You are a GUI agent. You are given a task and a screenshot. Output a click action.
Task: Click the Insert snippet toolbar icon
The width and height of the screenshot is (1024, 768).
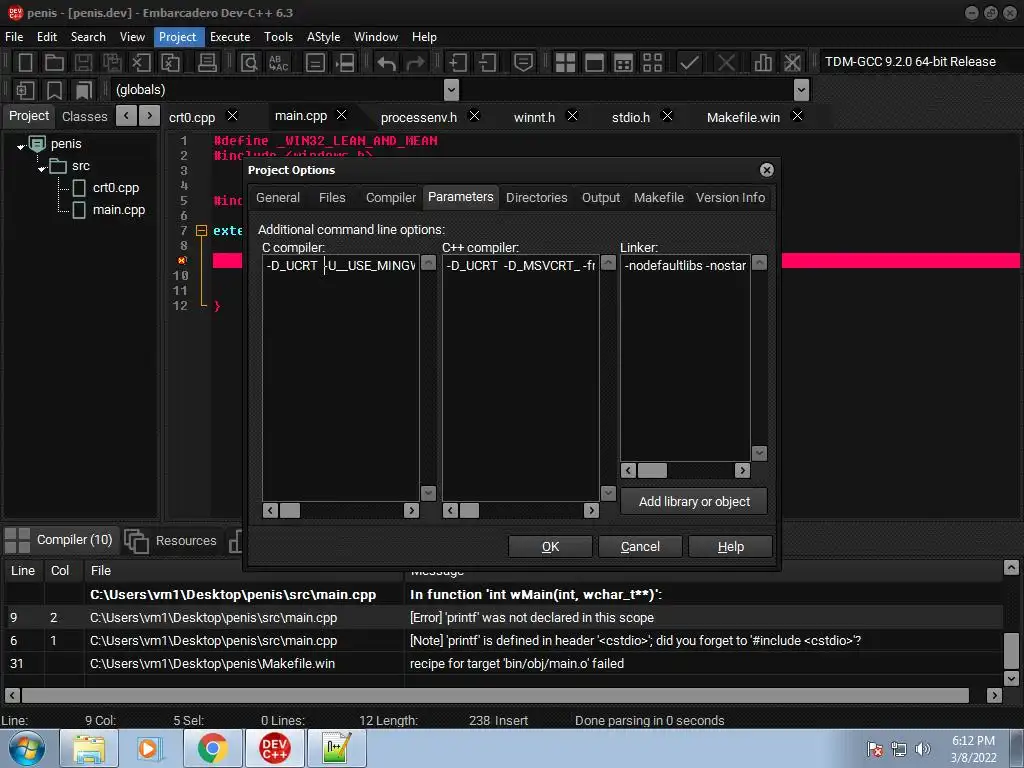[x=25, y=90]
